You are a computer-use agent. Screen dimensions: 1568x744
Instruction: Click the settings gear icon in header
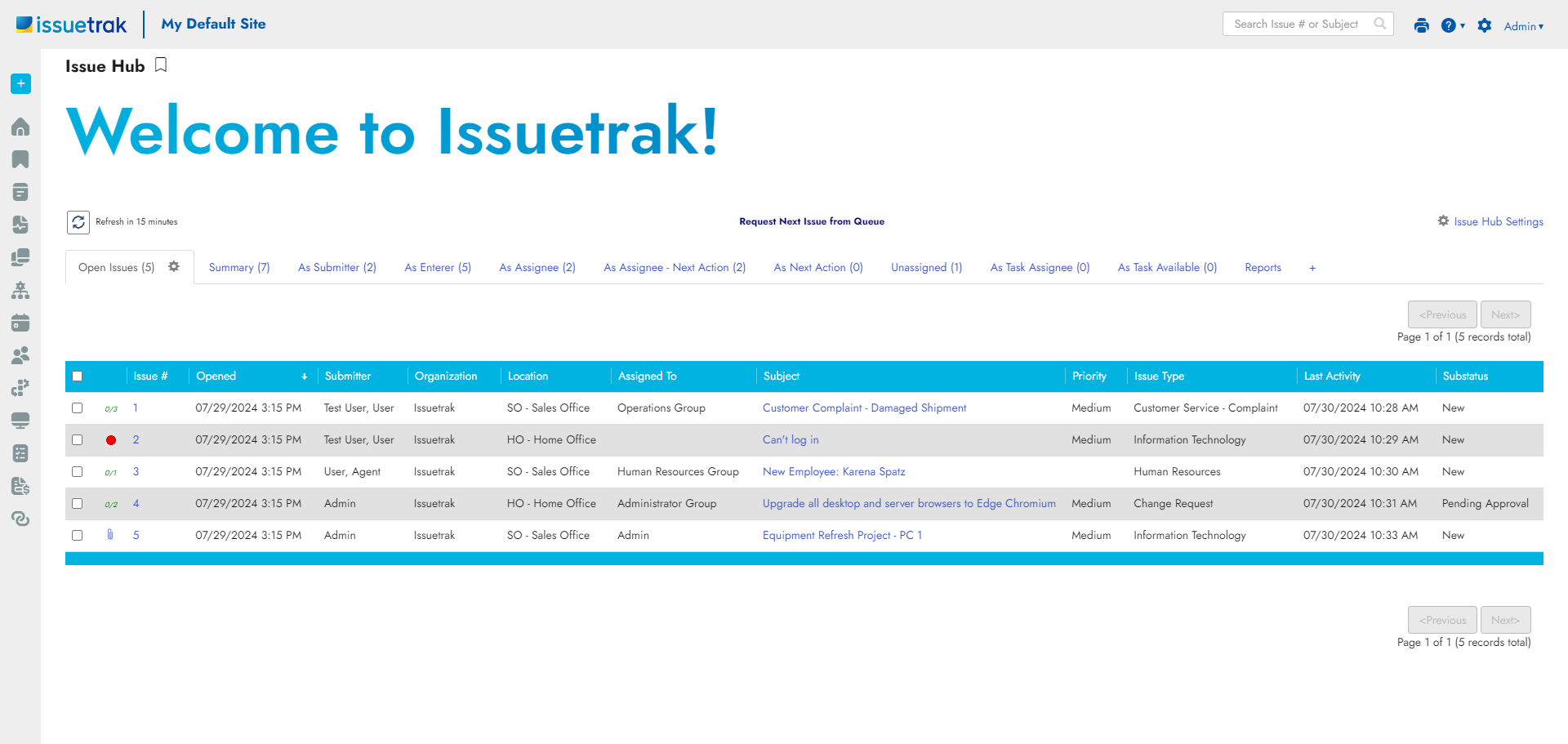point(1485,25)
